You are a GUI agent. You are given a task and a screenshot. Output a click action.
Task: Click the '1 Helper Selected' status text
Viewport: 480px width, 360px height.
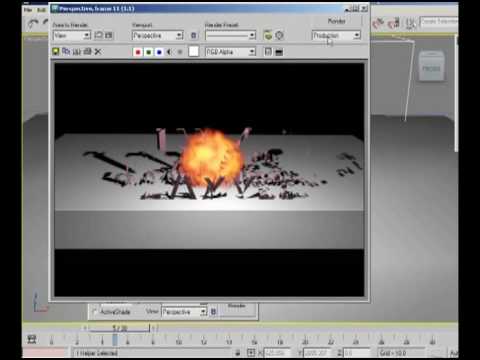(x=97, y=353)
